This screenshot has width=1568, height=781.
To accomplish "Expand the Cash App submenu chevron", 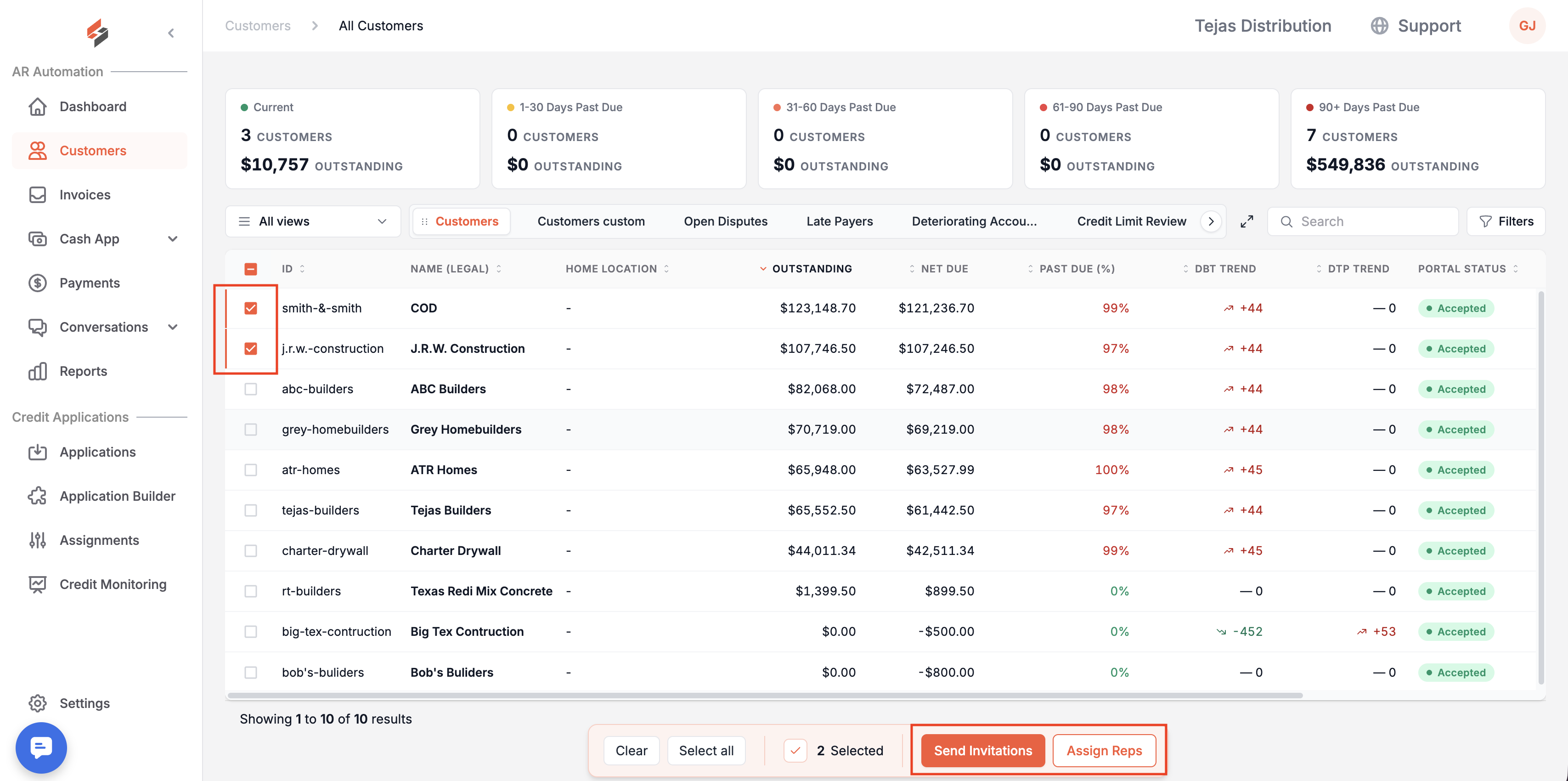I will tap(173, 238).
